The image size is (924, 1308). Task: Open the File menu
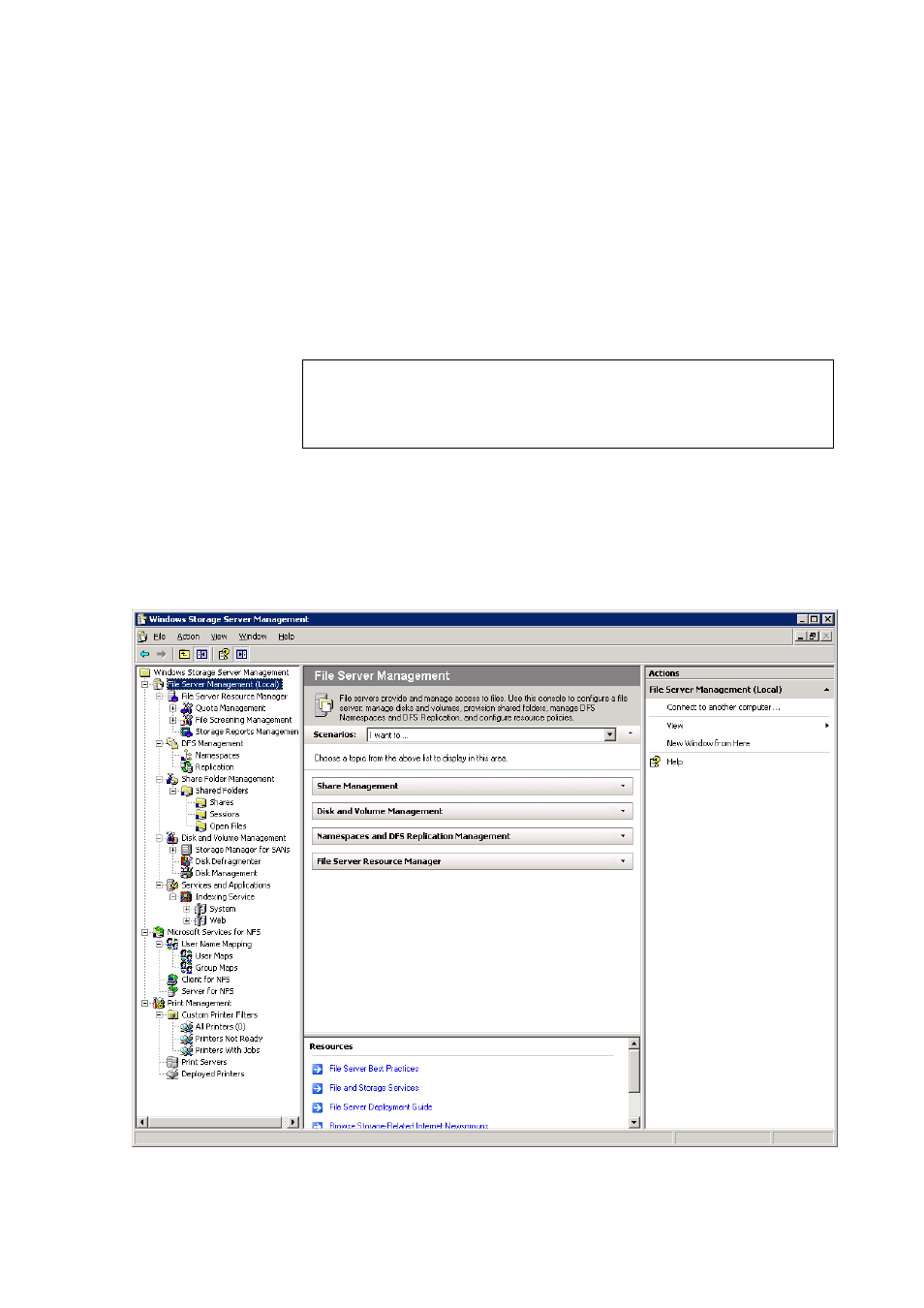click(x=159, y=637)
